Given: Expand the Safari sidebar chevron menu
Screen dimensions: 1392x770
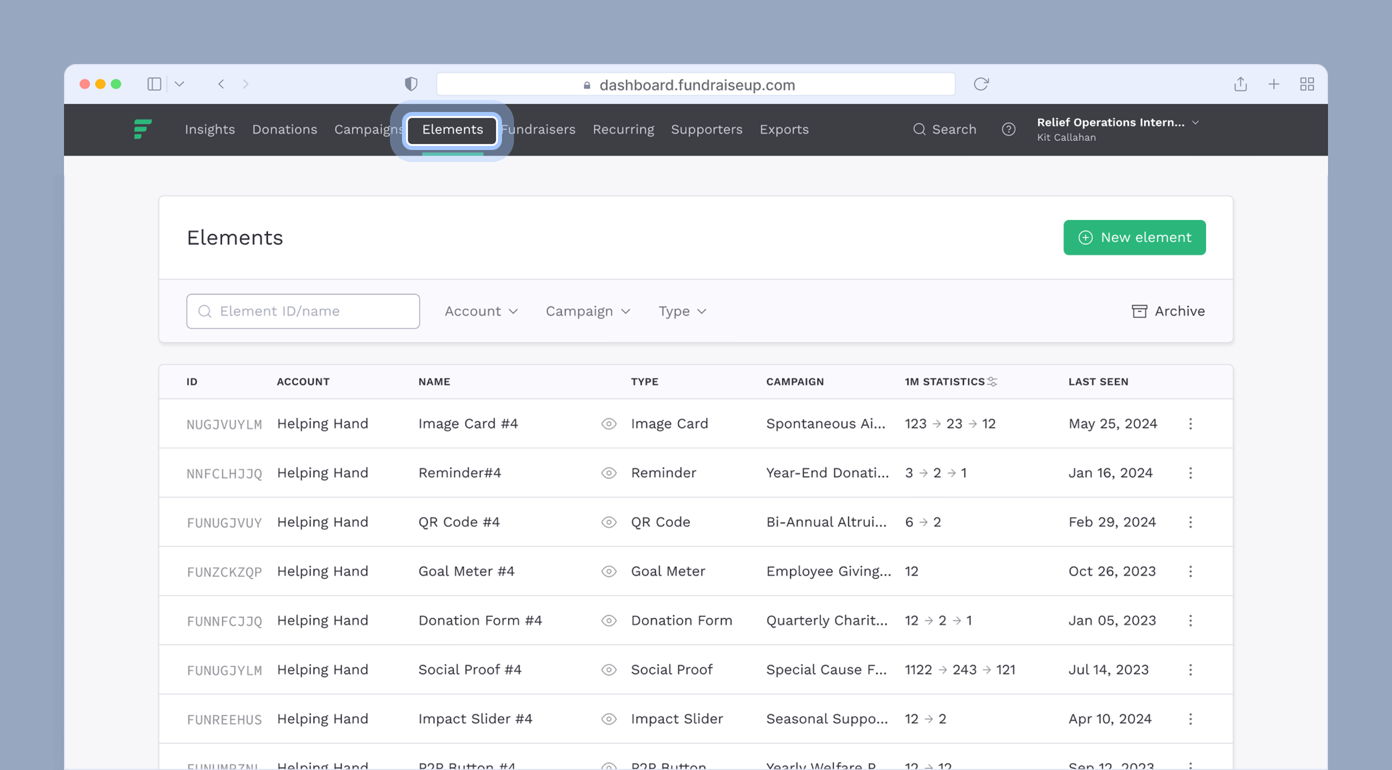Looking at the screenshot, I should click(179, 84).
